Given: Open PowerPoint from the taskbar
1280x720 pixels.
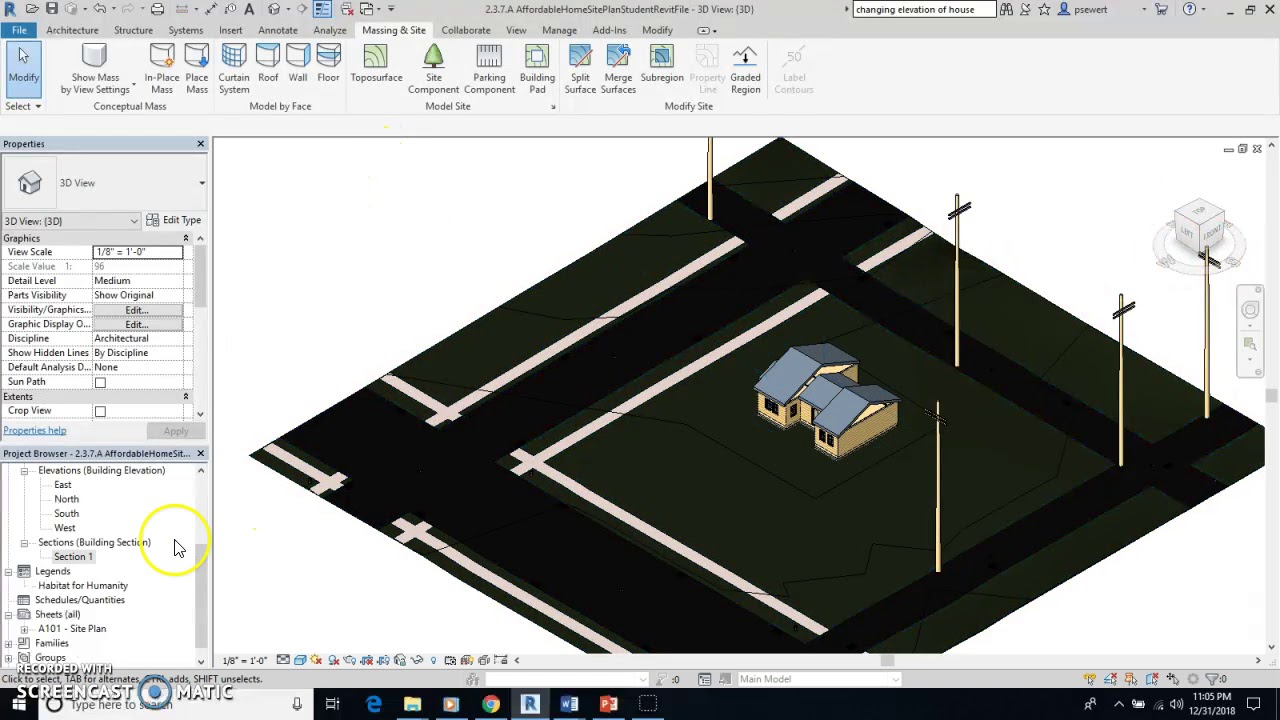Looking at the screenshot, I should click(608, 704).
